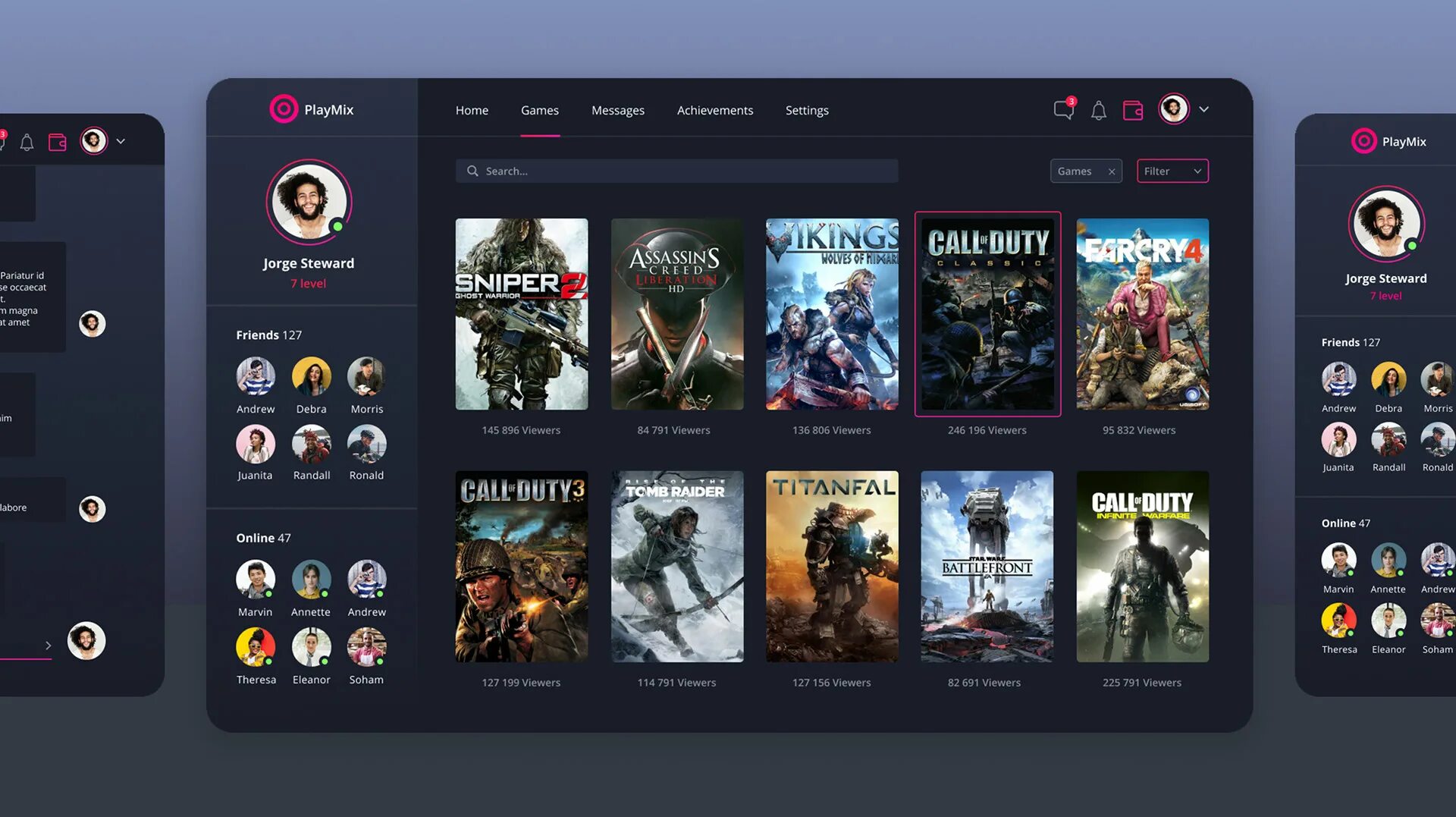Open Randall's avatar in right window
The width and height of the screenshot is (1456, 817).
click(x=1389, y=439)
